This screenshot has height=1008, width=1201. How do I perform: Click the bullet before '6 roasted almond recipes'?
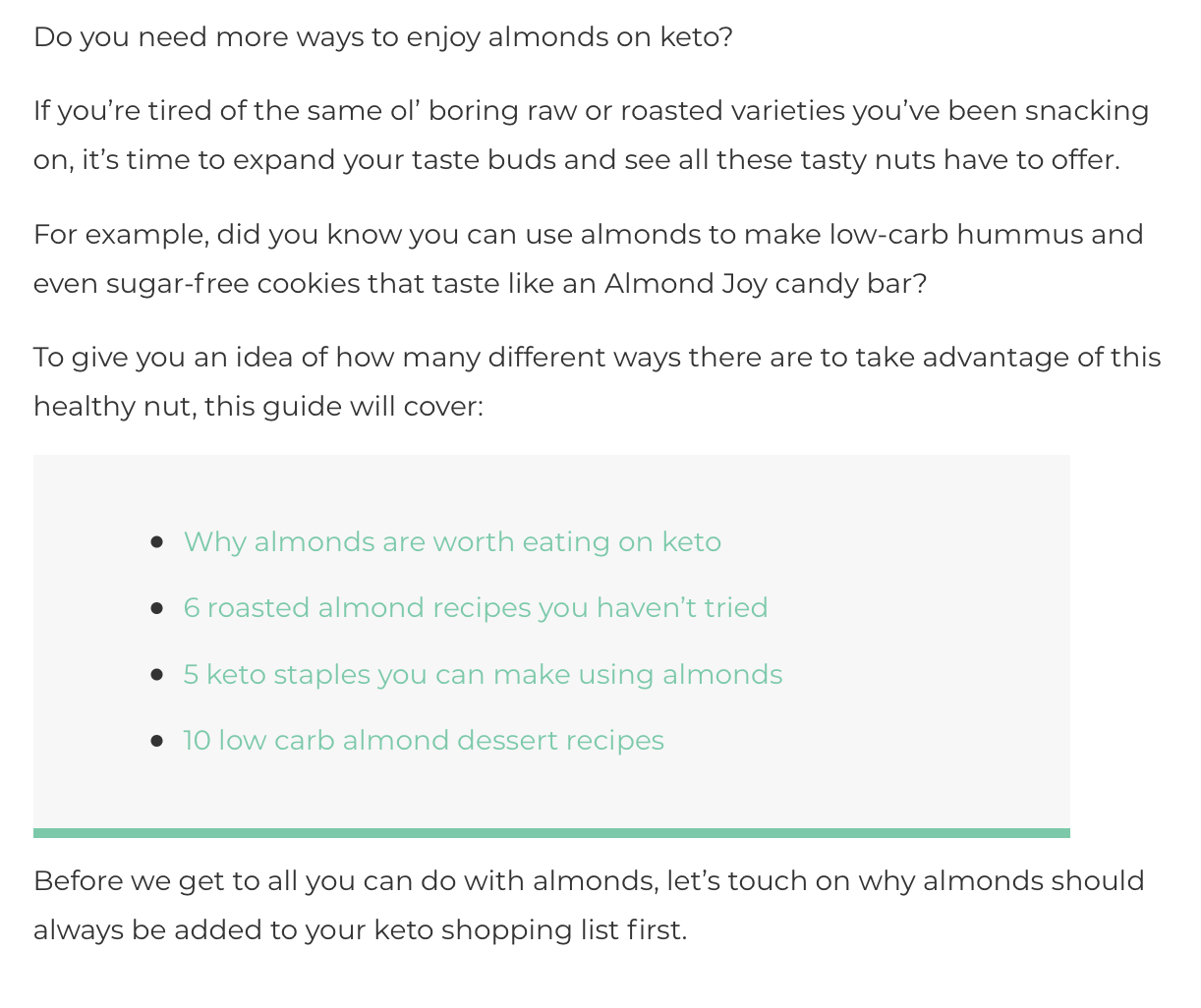coord(157,609)
